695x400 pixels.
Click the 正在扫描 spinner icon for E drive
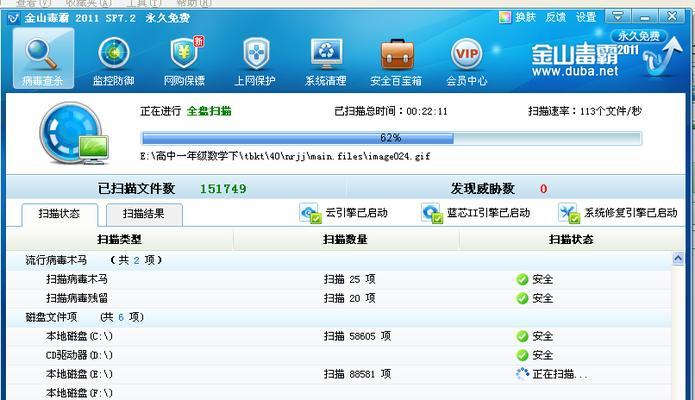tap(522, 374)
